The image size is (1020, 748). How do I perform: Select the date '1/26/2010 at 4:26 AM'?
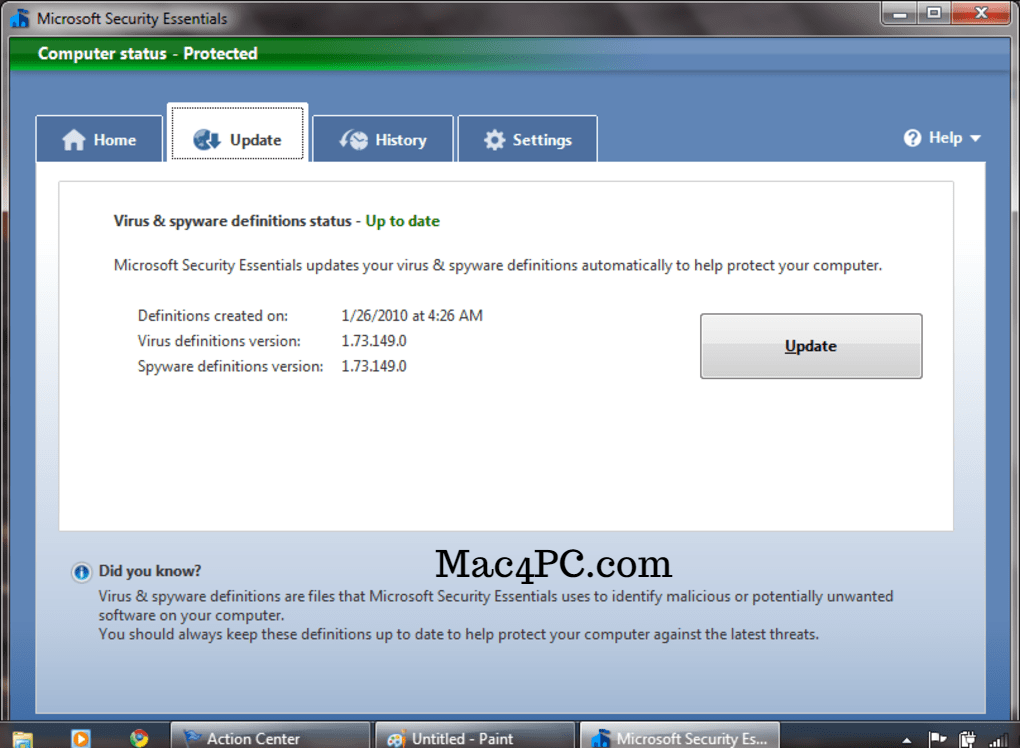(x=412, y=315)
